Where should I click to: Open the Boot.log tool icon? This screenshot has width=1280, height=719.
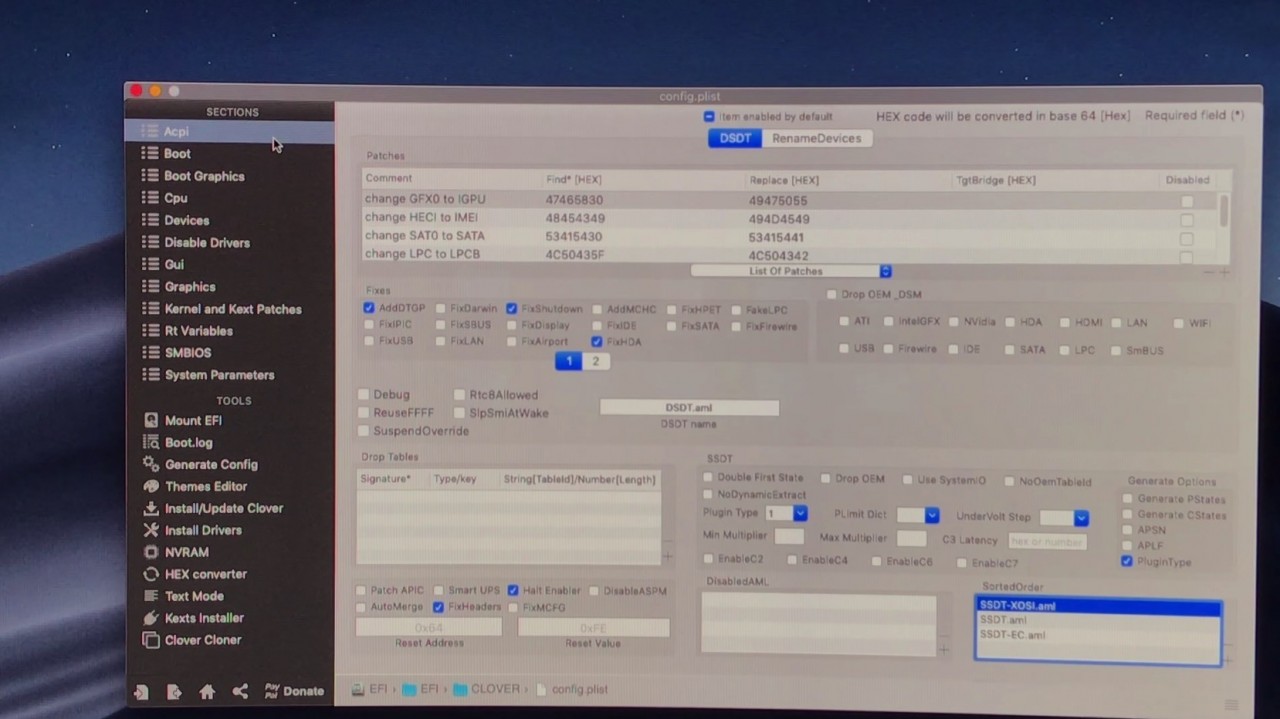click(x=151, y=442)
